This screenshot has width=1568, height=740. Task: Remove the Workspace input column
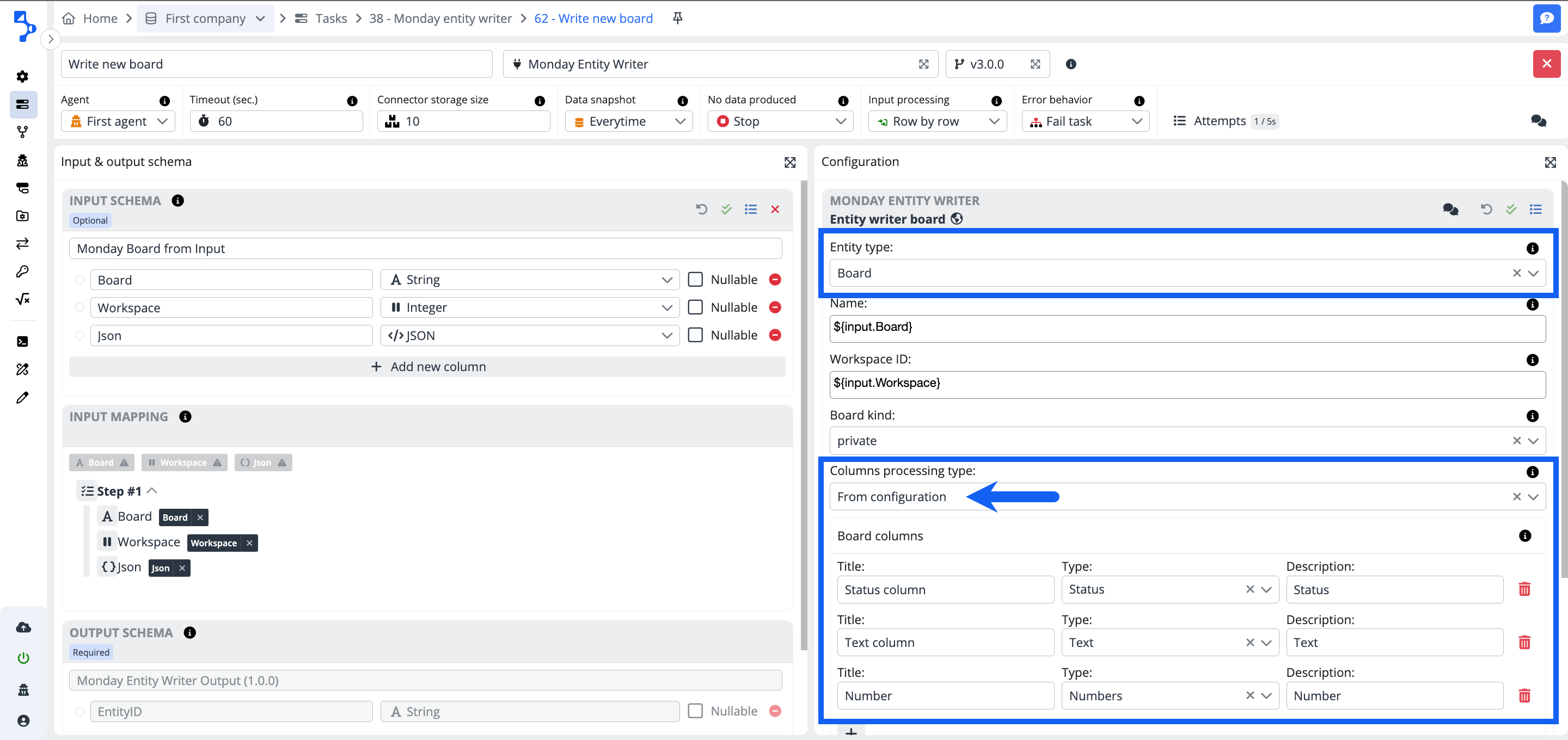775,307
